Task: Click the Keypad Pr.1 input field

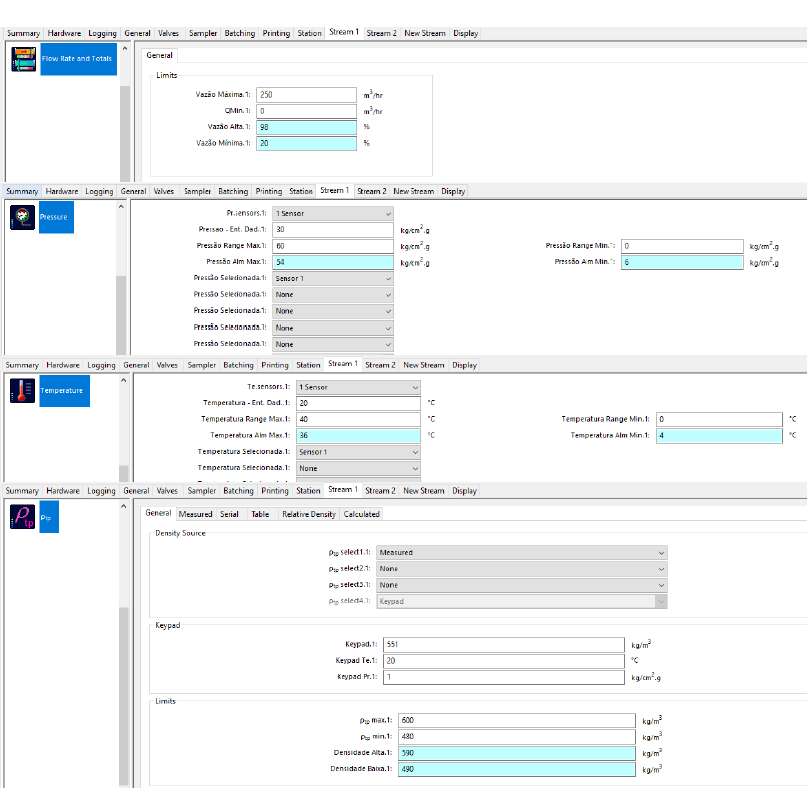Action: [504, 677]
